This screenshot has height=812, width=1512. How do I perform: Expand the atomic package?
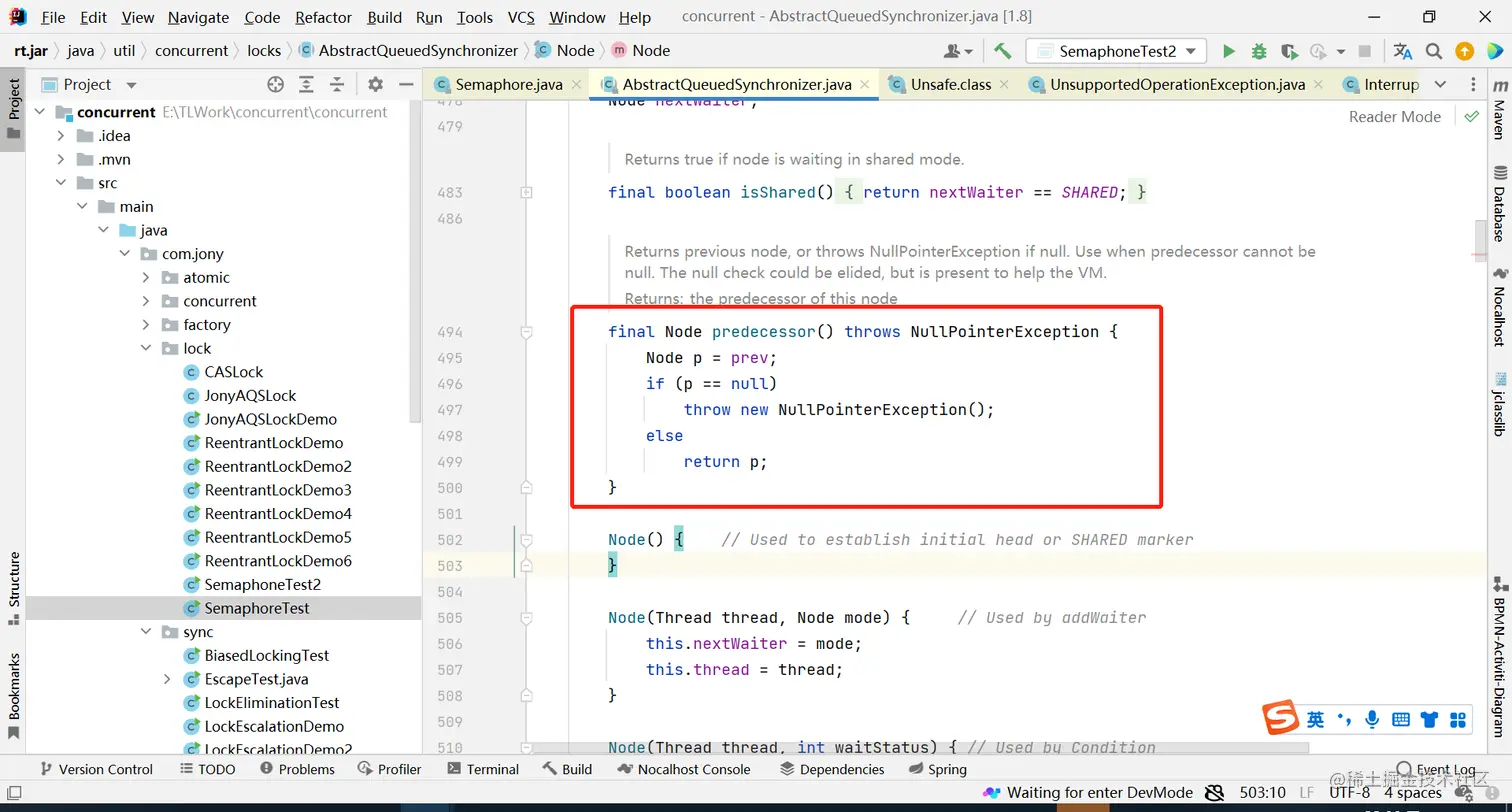pos(146,278)
